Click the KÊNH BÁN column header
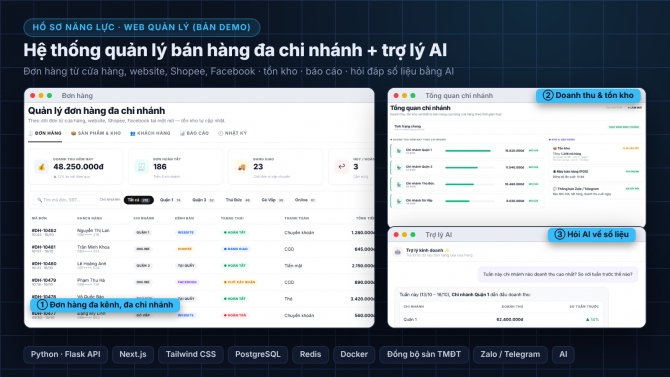 (184, 218)
